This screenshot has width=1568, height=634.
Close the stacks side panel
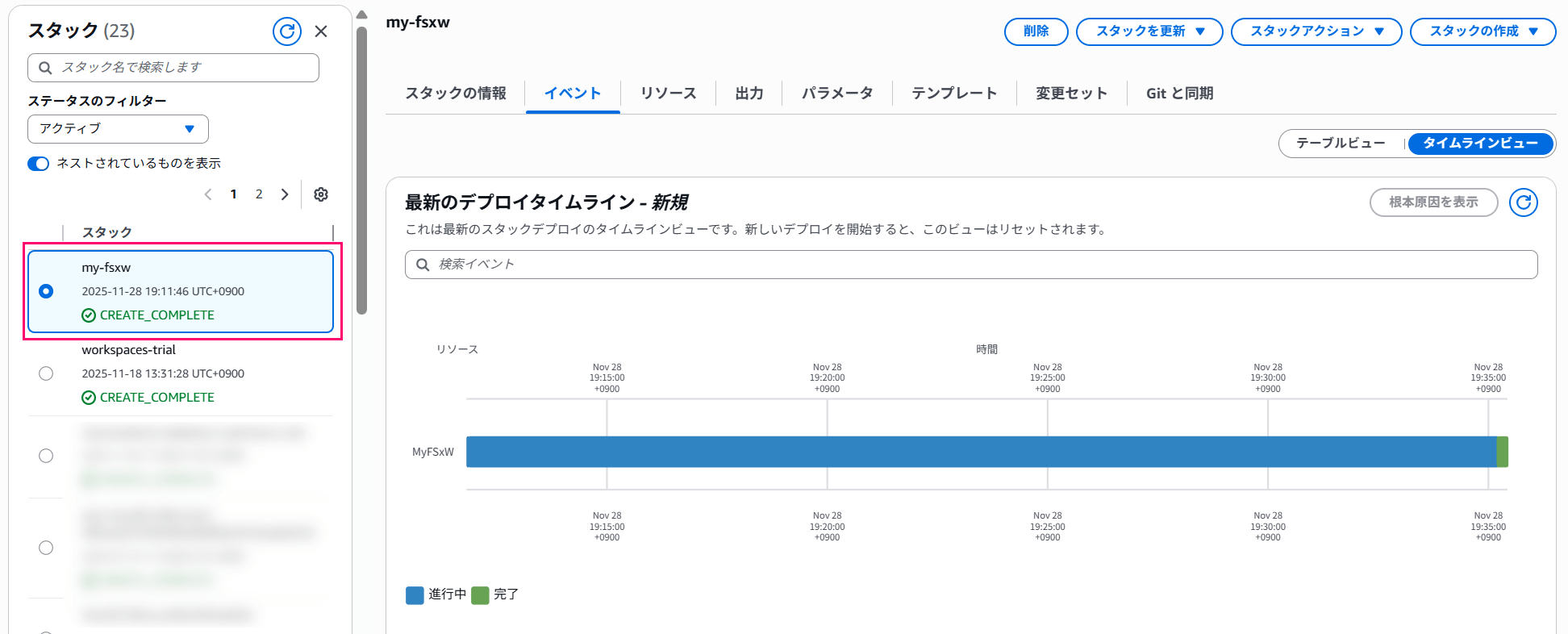point(321,31)
